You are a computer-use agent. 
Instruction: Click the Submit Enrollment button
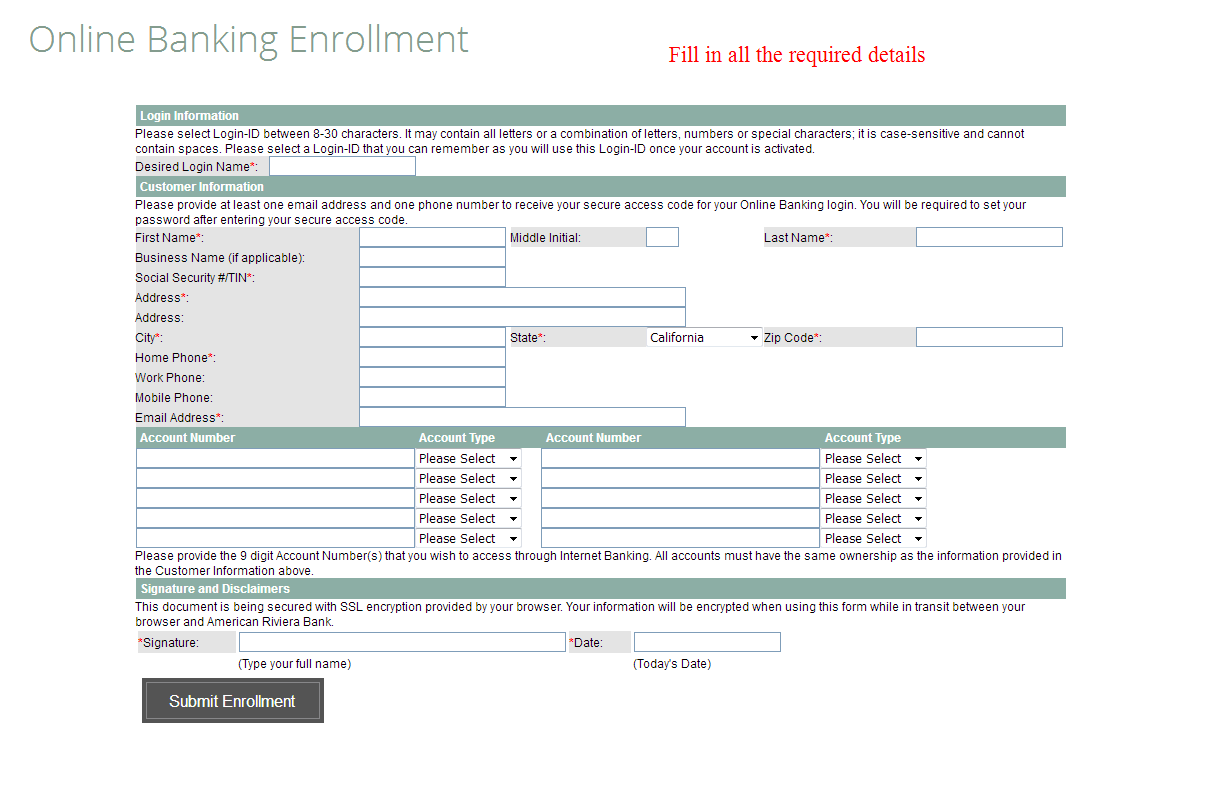[x=232, y=701]
